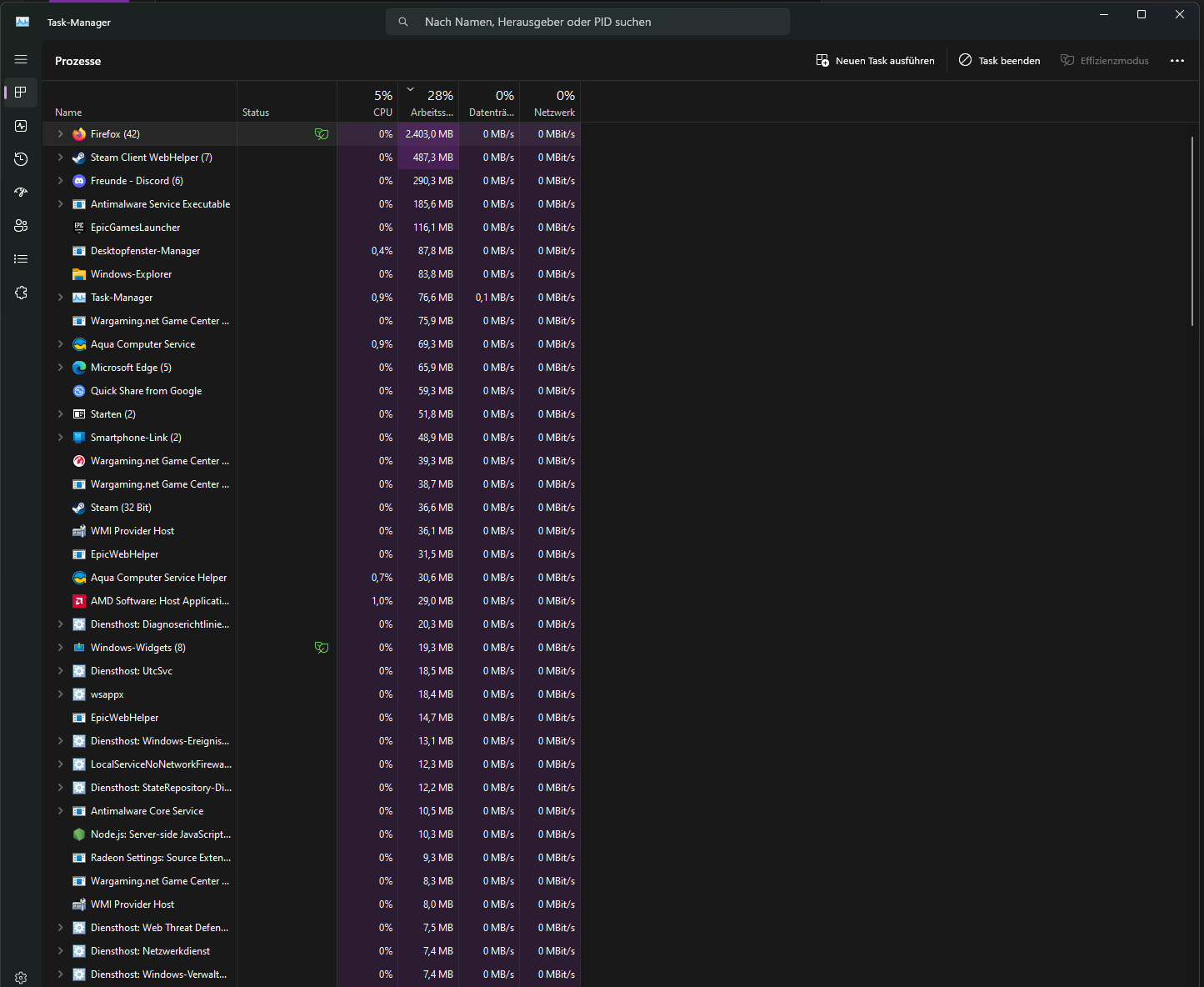The width and height of the screenshot is (1204, 987).
Task: Open the Startup apps sidebar page
Action: coord(21,193)
